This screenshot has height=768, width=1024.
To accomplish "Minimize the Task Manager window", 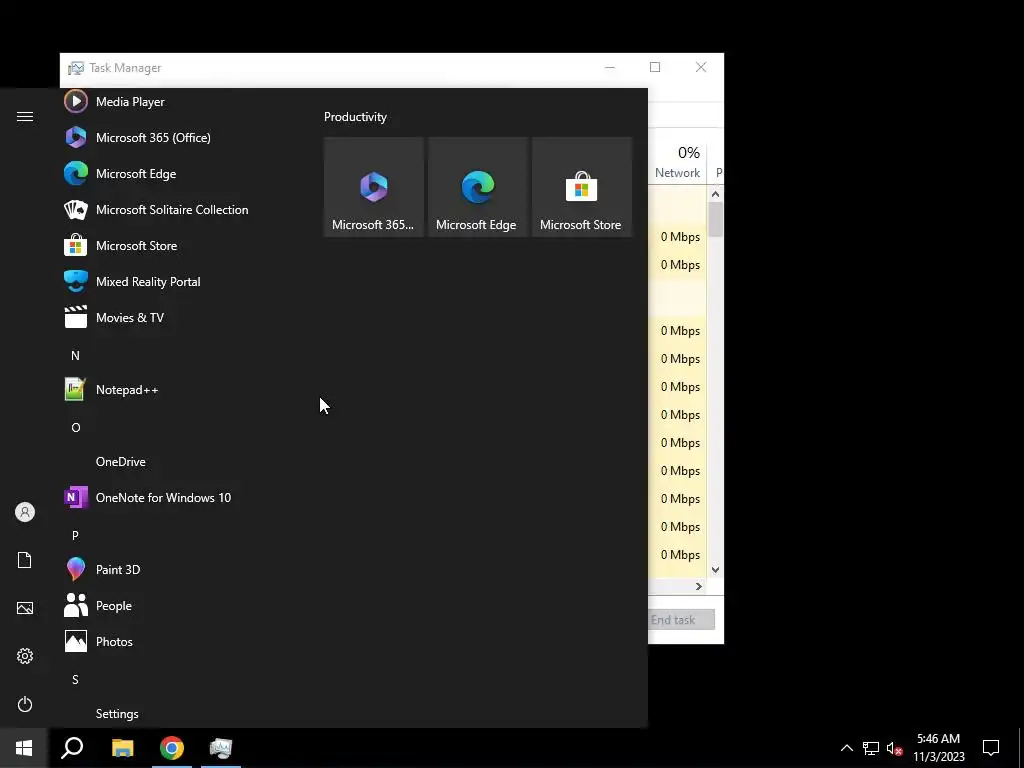I will click(610, 67).
